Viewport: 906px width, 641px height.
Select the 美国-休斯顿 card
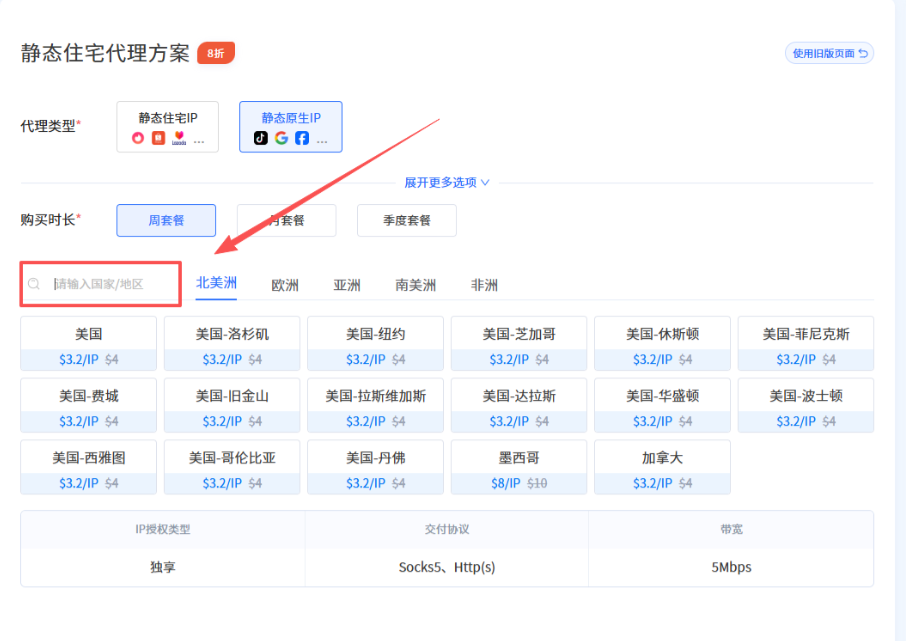click(662, 343)
